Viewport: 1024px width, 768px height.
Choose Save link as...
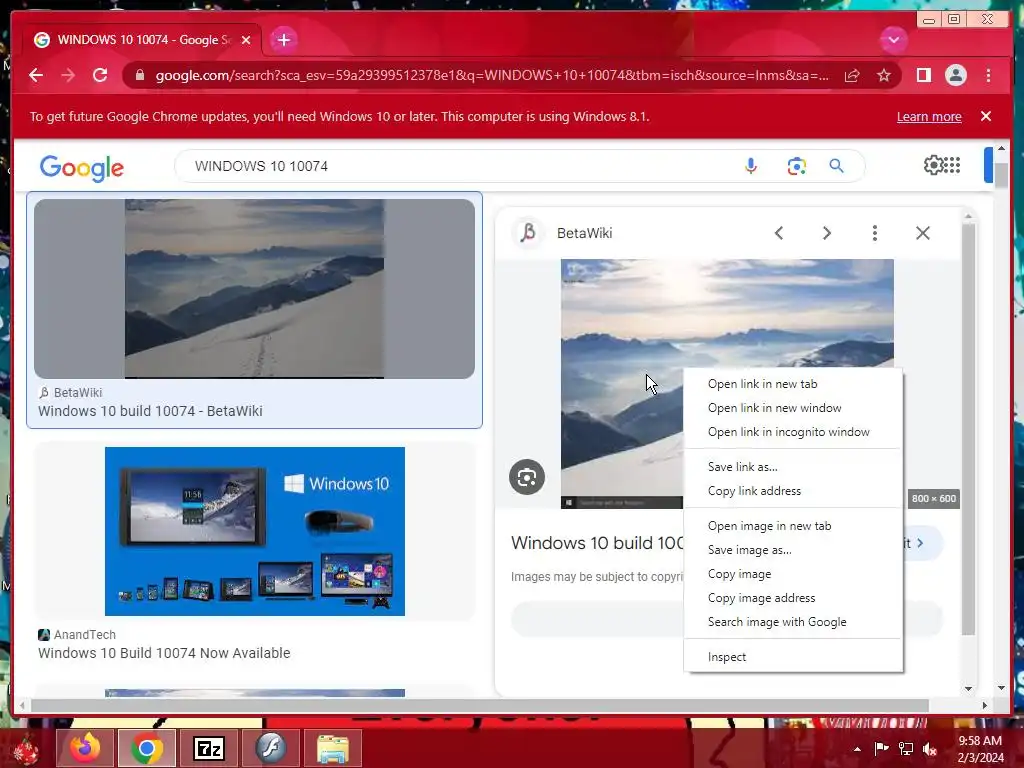tap(743, 467)
